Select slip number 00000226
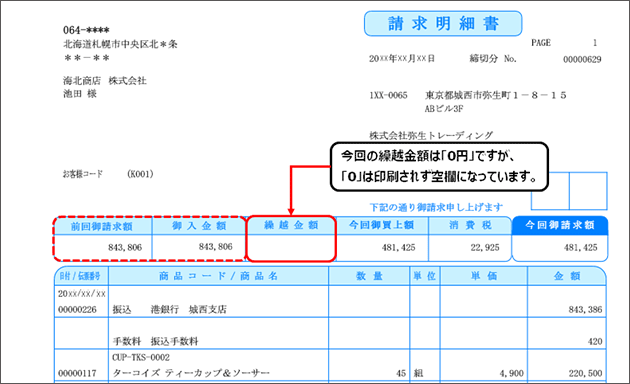Screen dimensions: 630x384 pos(77,310)
